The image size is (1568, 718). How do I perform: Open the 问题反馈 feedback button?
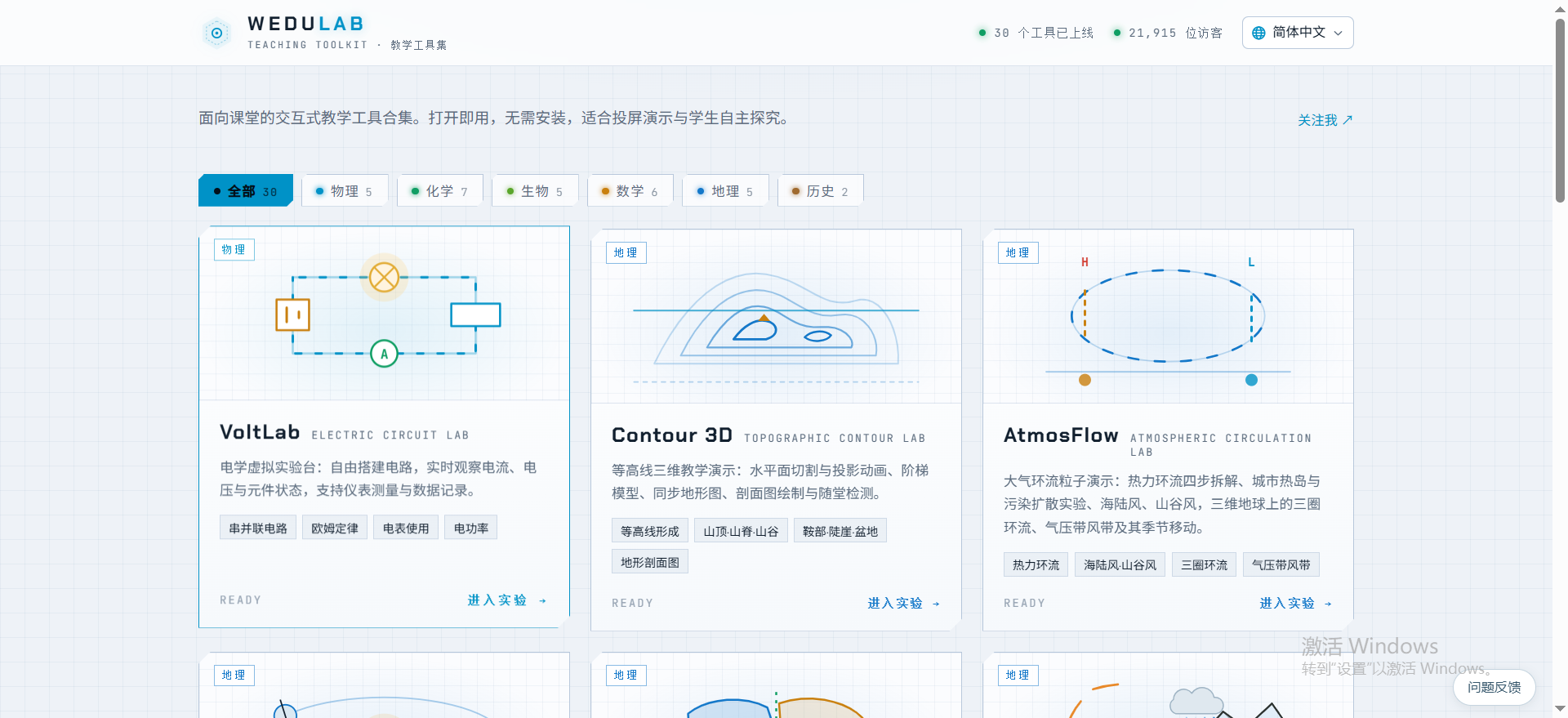pos(1494,687)
